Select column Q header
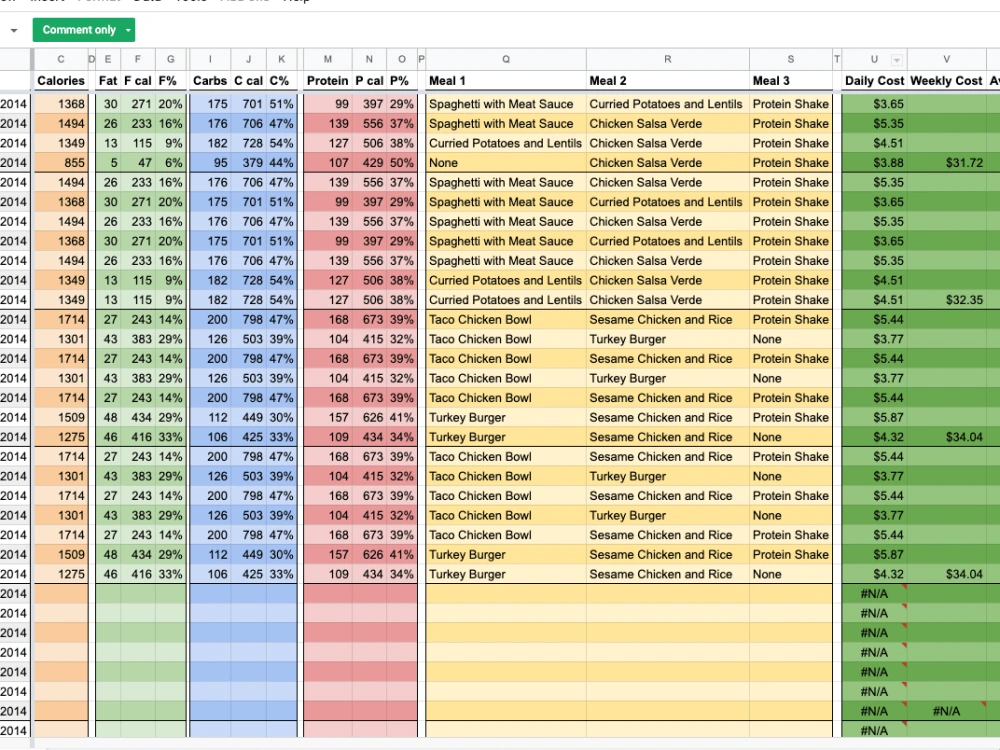The image size is (1000, 750). pyautogui.click(x=506, y=59)
